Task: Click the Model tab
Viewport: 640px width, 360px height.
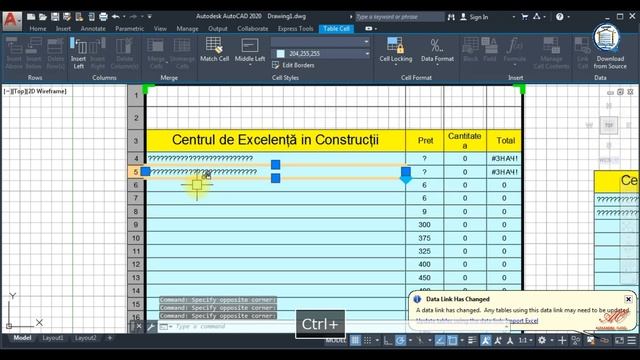Action: (22, 338)
